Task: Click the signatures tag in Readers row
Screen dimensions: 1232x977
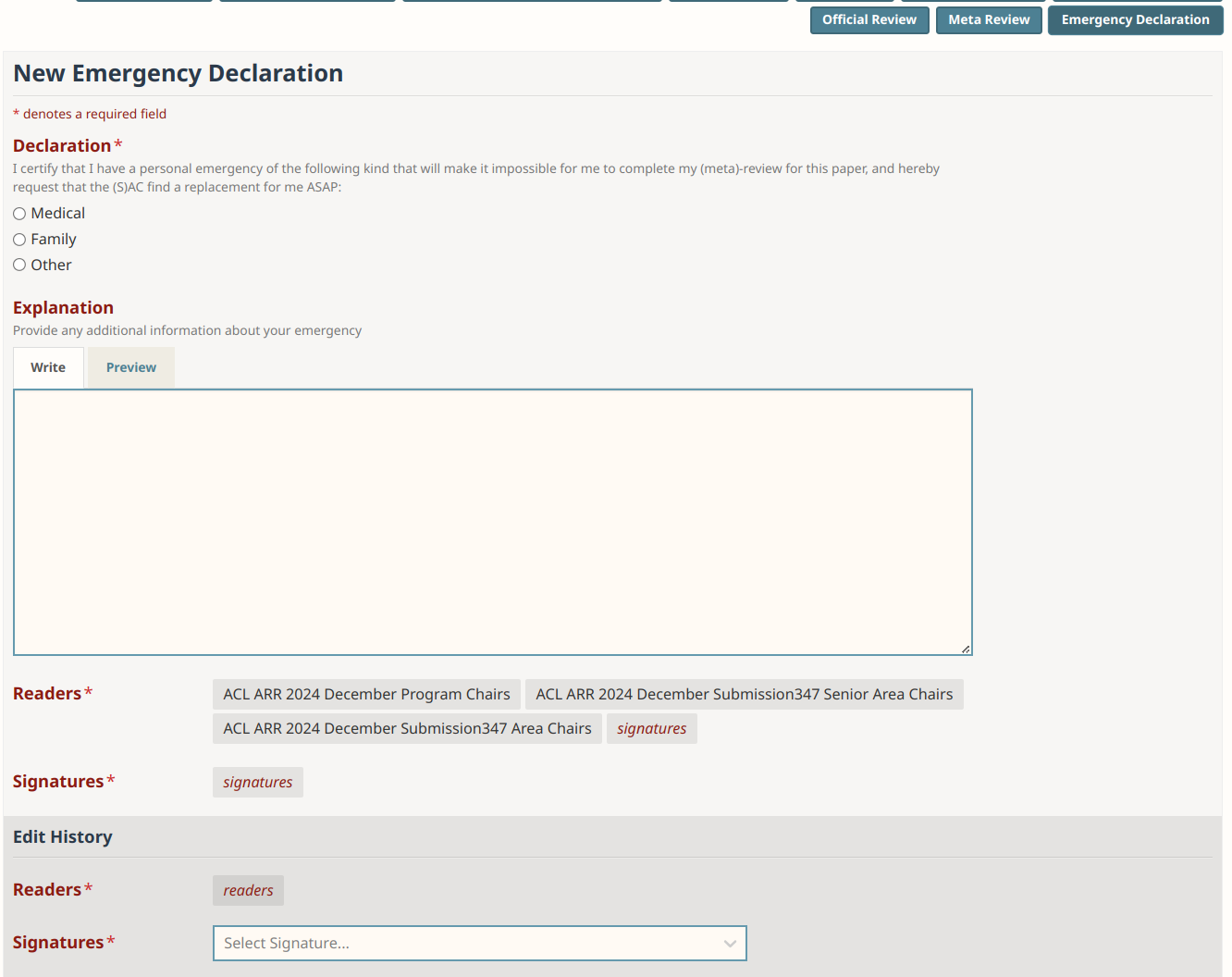Action: click(x=652, y=729)
